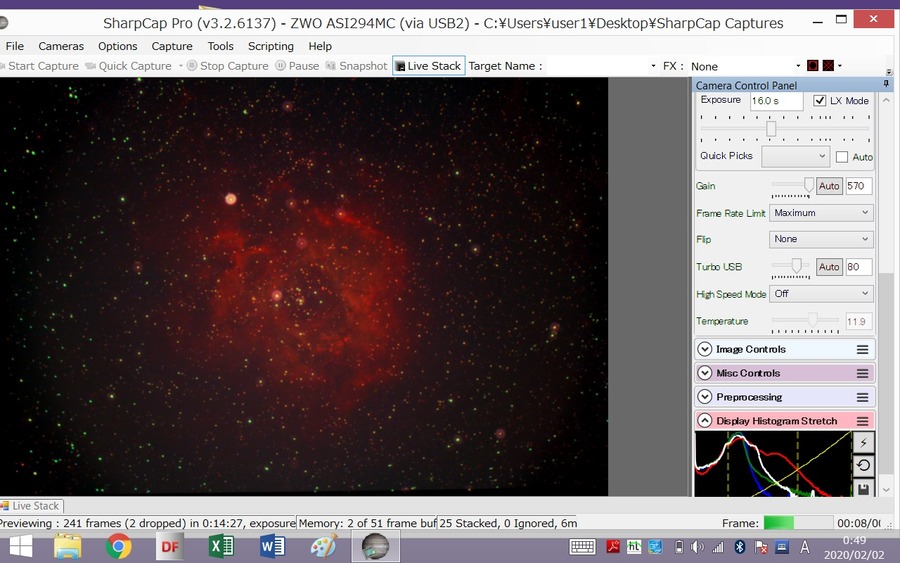Enable the Auto exposure checkbox
Image resolution: width=900 pixels, height=563 pixels.
[x=842, y=157]
